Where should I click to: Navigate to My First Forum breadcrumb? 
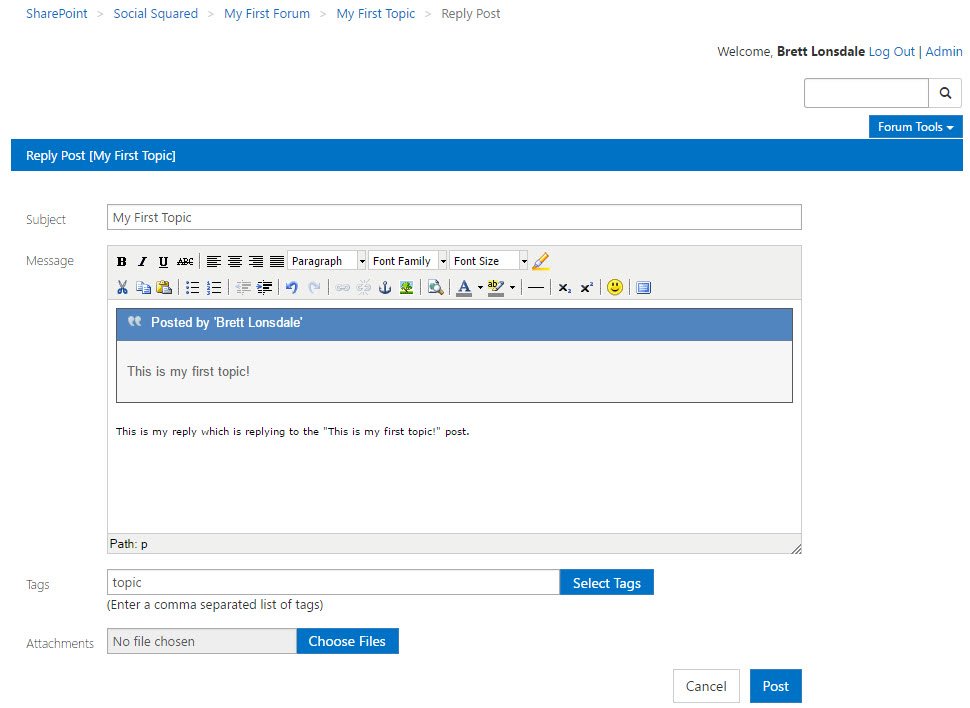click(x=267, y=13)
